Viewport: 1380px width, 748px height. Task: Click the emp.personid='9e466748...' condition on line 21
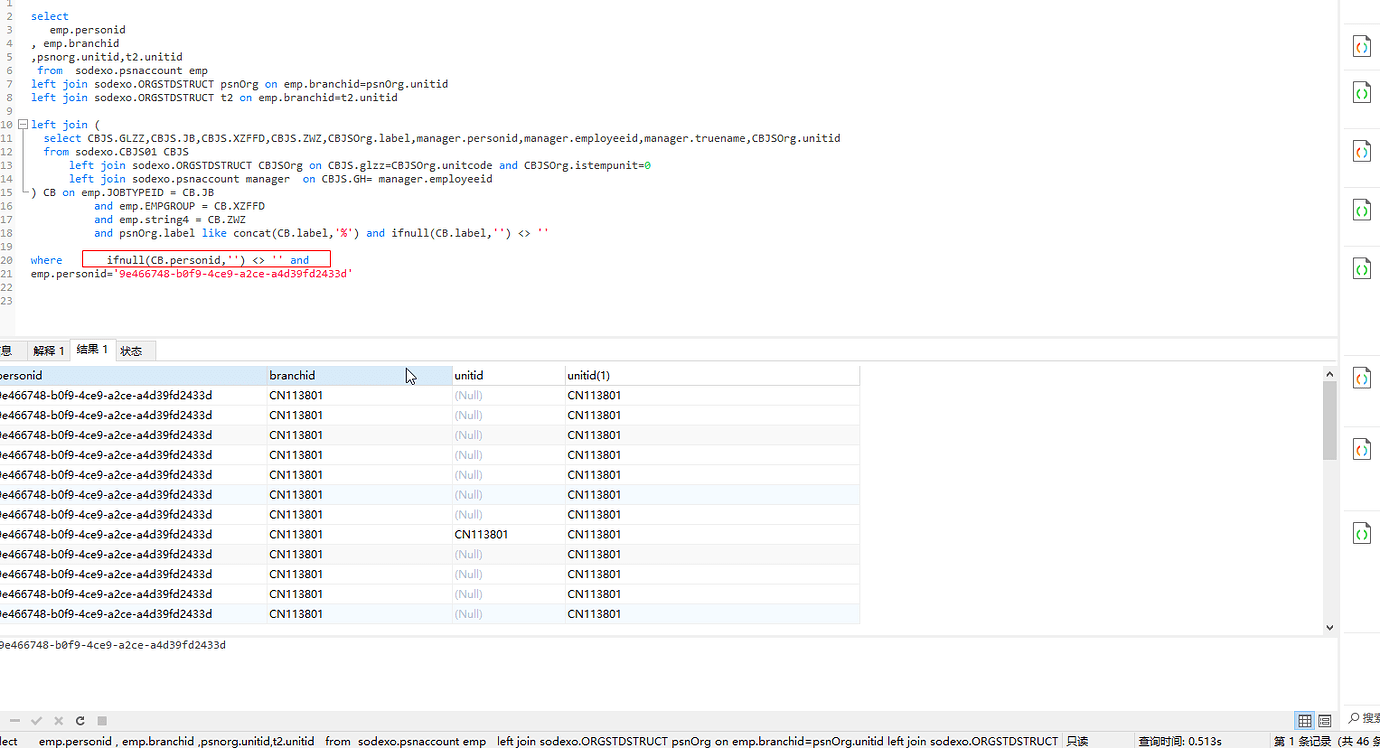[x=192, y=273]
